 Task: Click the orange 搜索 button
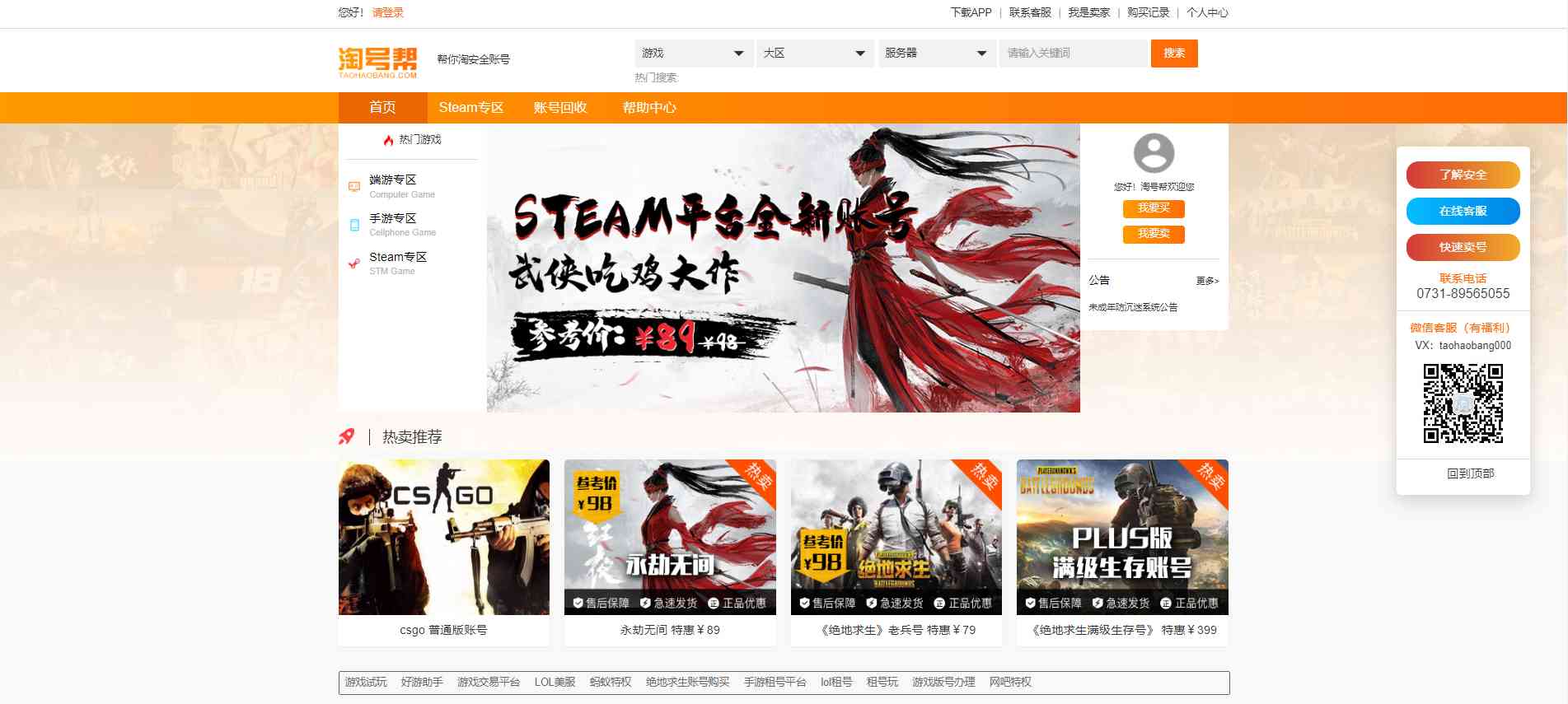(1174, 54)
